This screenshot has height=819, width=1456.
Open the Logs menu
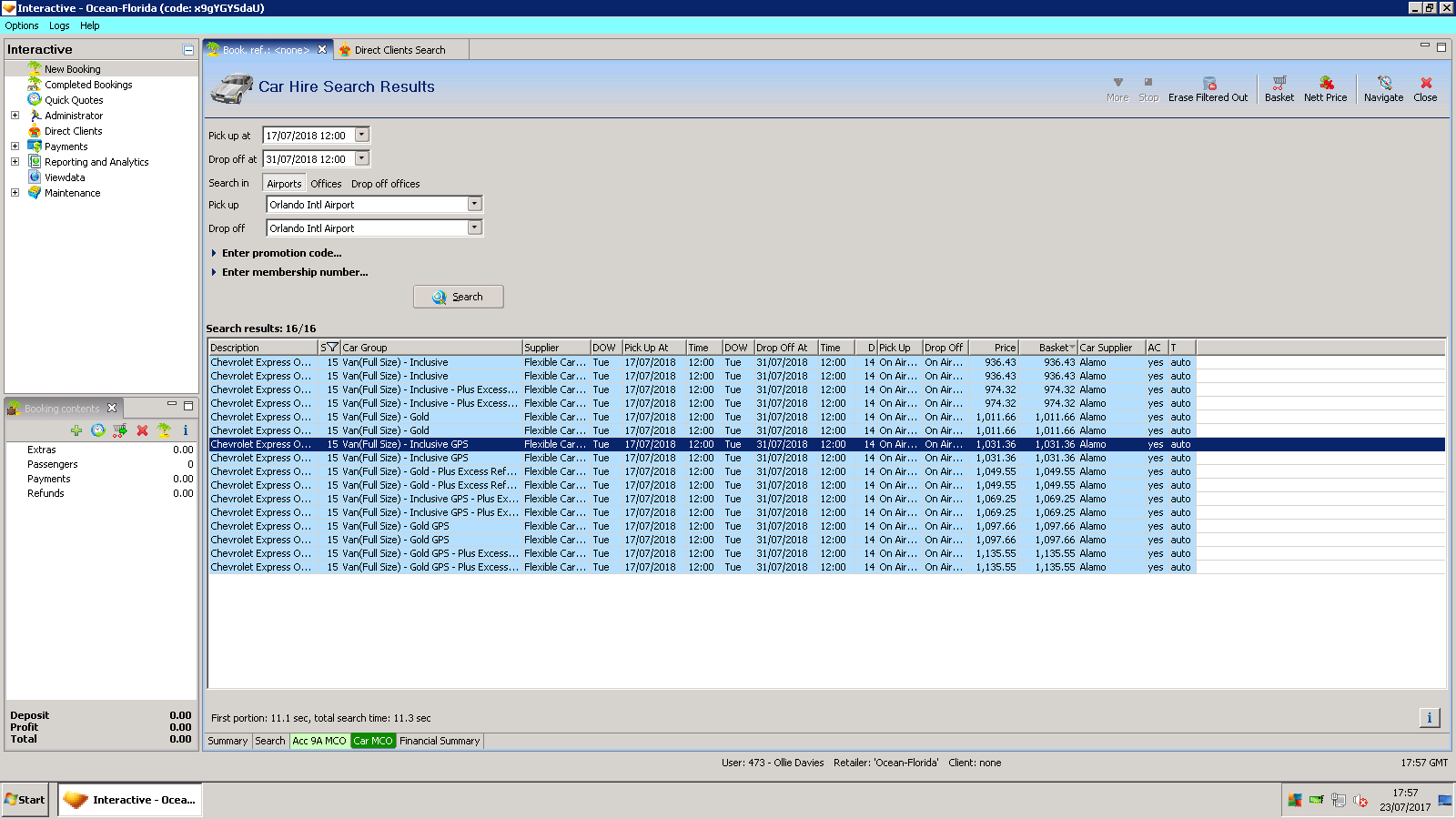59,25
